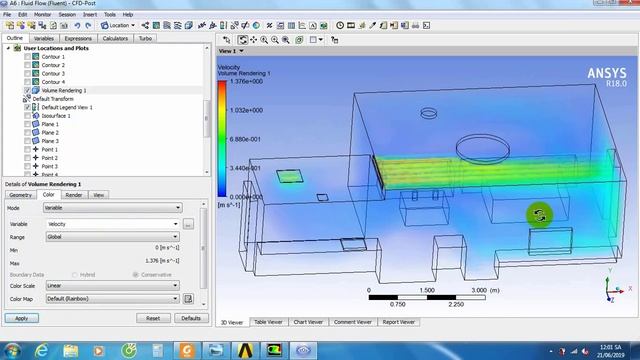This screenshot has width=640, height=360.
Task: Click the Load Results icon in toolbar
Action: click(10, 25)
